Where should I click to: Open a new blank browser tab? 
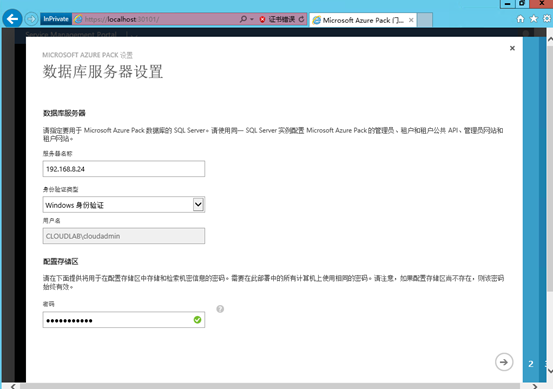[425, 20]
